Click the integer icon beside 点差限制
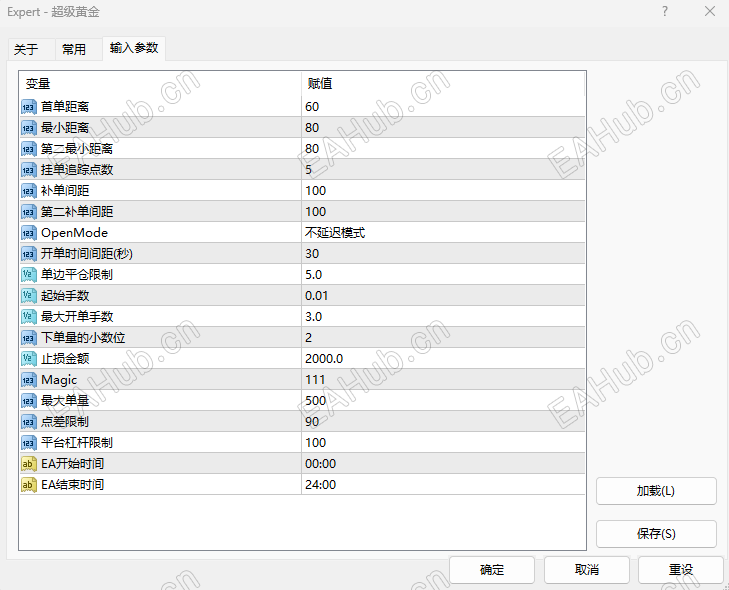The image size is (729, 590). click(28, 422)
